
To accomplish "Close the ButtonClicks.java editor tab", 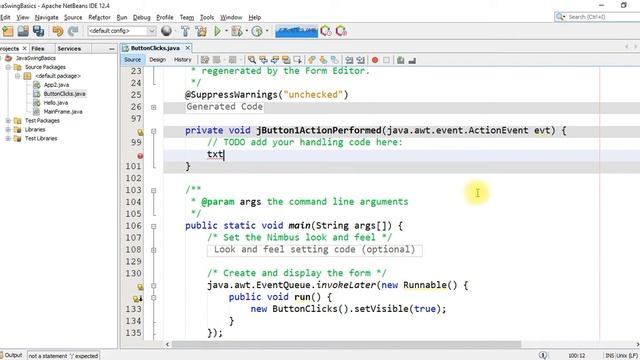I will [188, 48].
